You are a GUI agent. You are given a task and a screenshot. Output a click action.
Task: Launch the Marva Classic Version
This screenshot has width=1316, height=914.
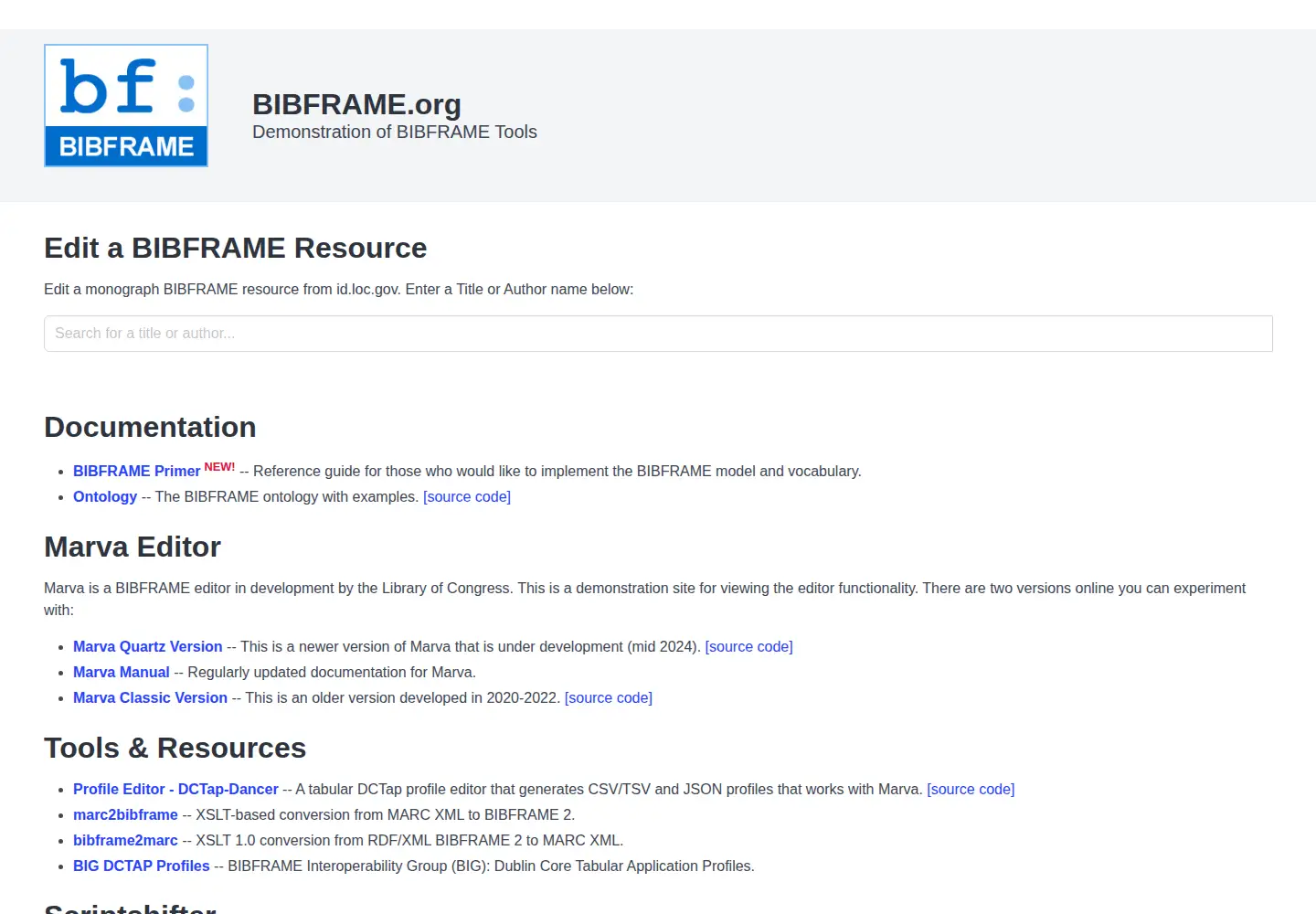pos(150,698)
